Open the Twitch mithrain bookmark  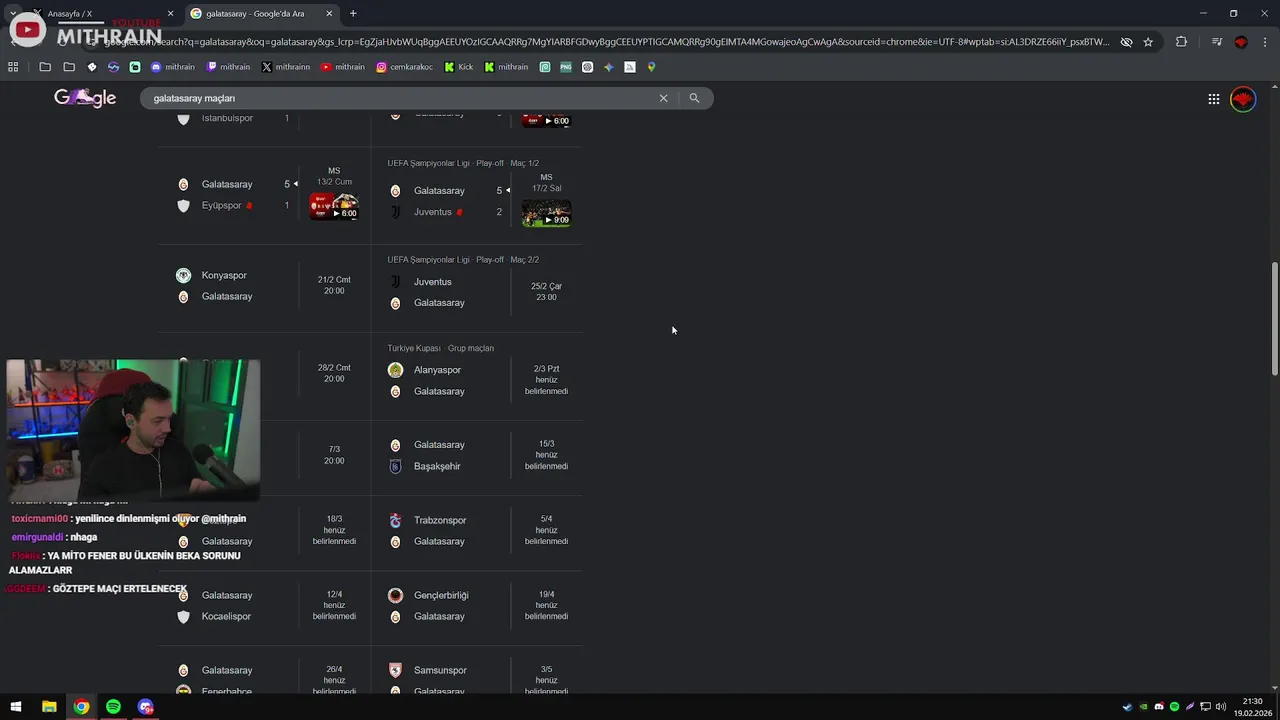click(229, 67)
